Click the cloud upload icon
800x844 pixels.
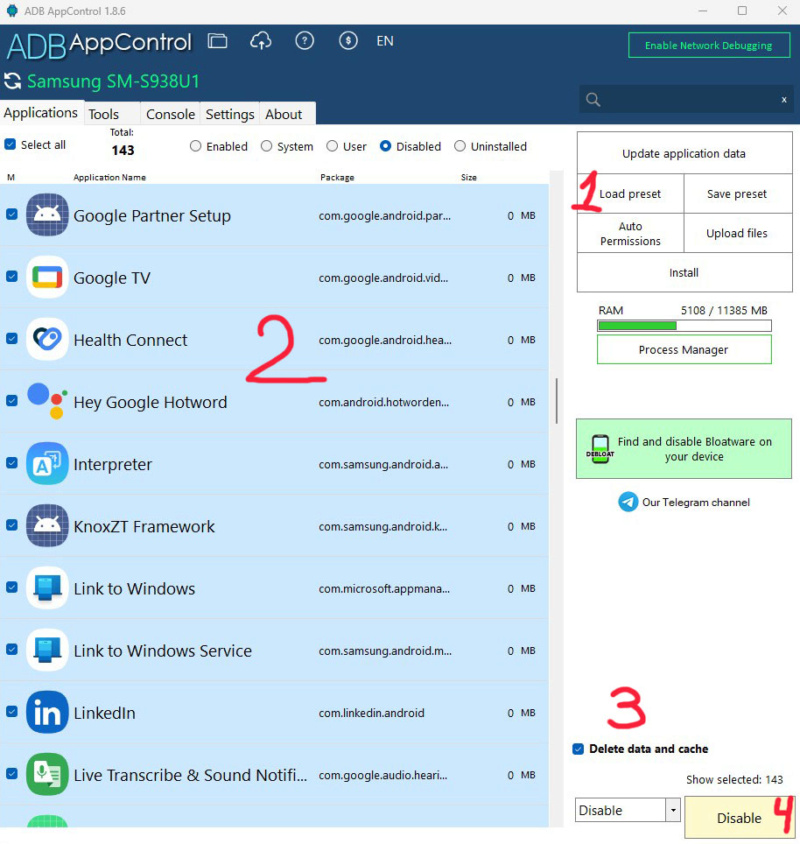261,41
